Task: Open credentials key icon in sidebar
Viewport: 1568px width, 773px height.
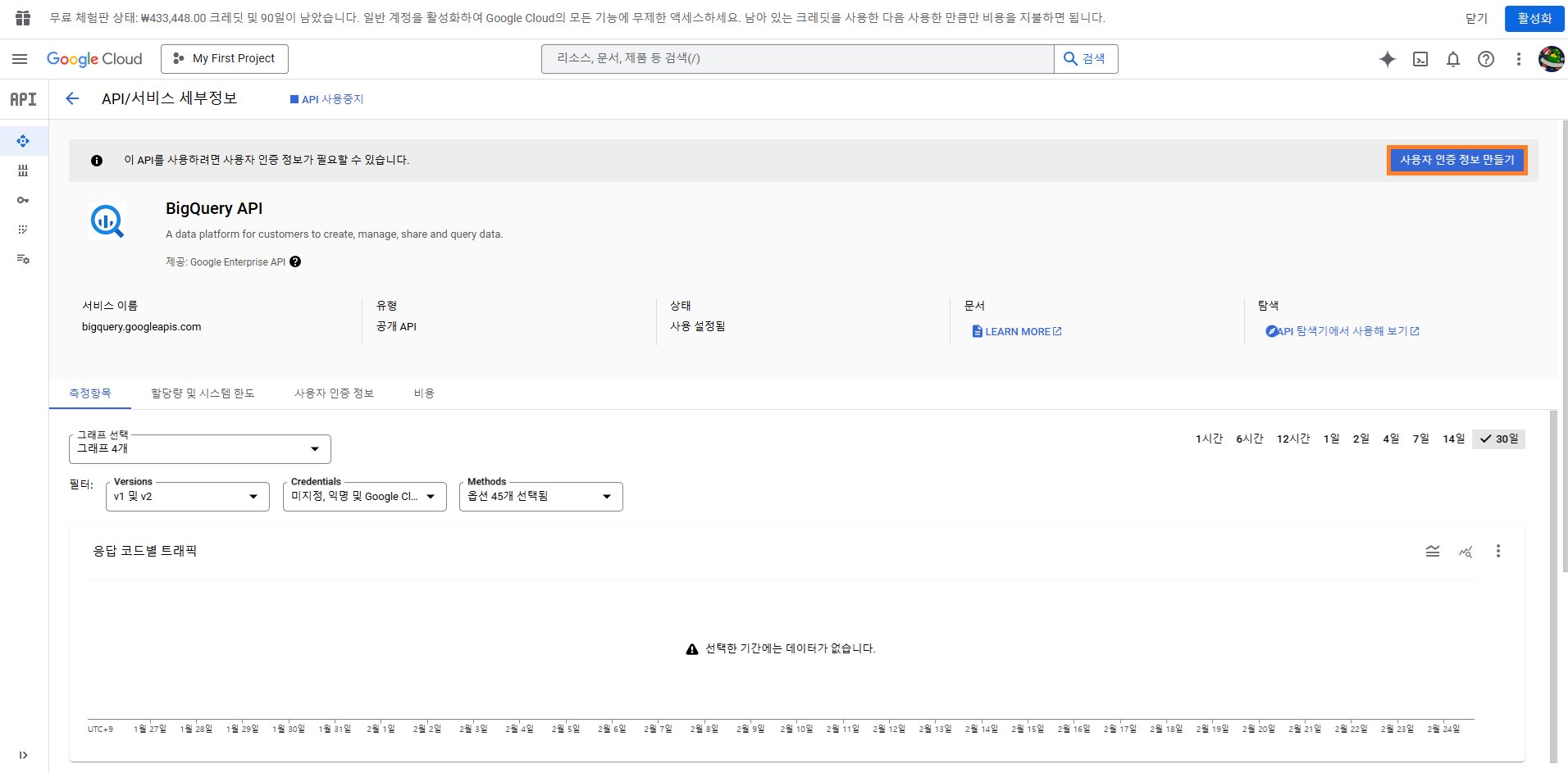Action: pos(23,200)
